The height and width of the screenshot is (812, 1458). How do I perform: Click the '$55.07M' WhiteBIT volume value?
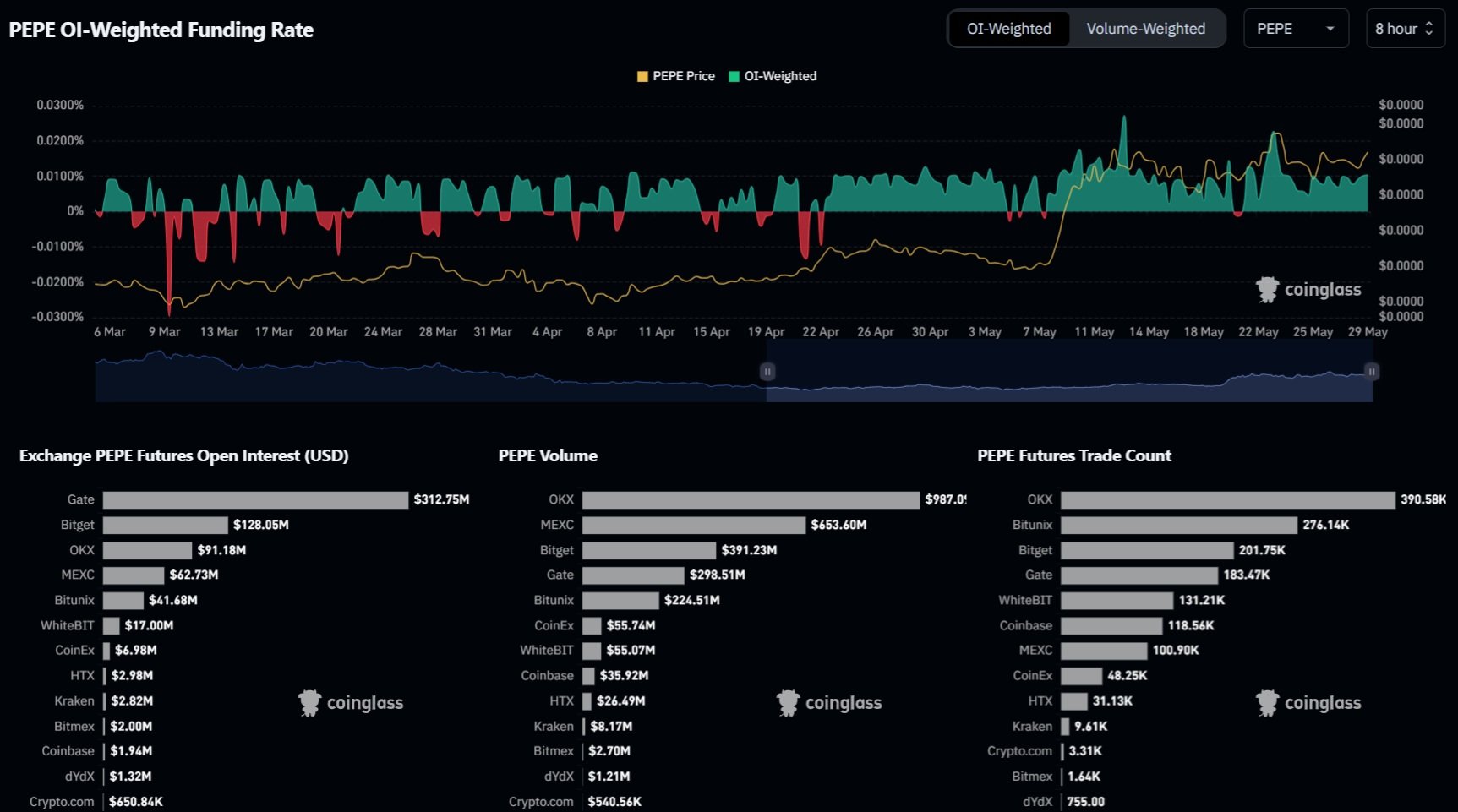(x=631, y=651)
